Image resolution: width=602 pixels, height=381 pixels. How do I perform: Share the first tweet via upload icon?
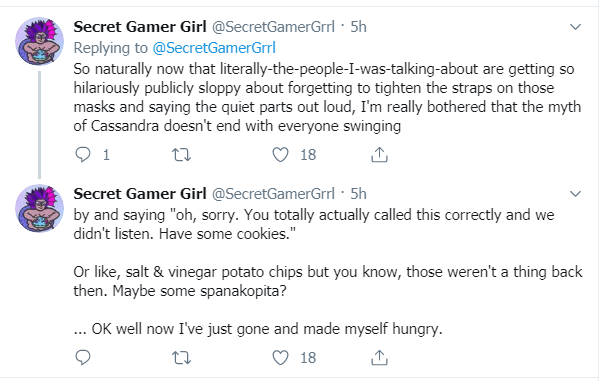(x=379, y=155)
